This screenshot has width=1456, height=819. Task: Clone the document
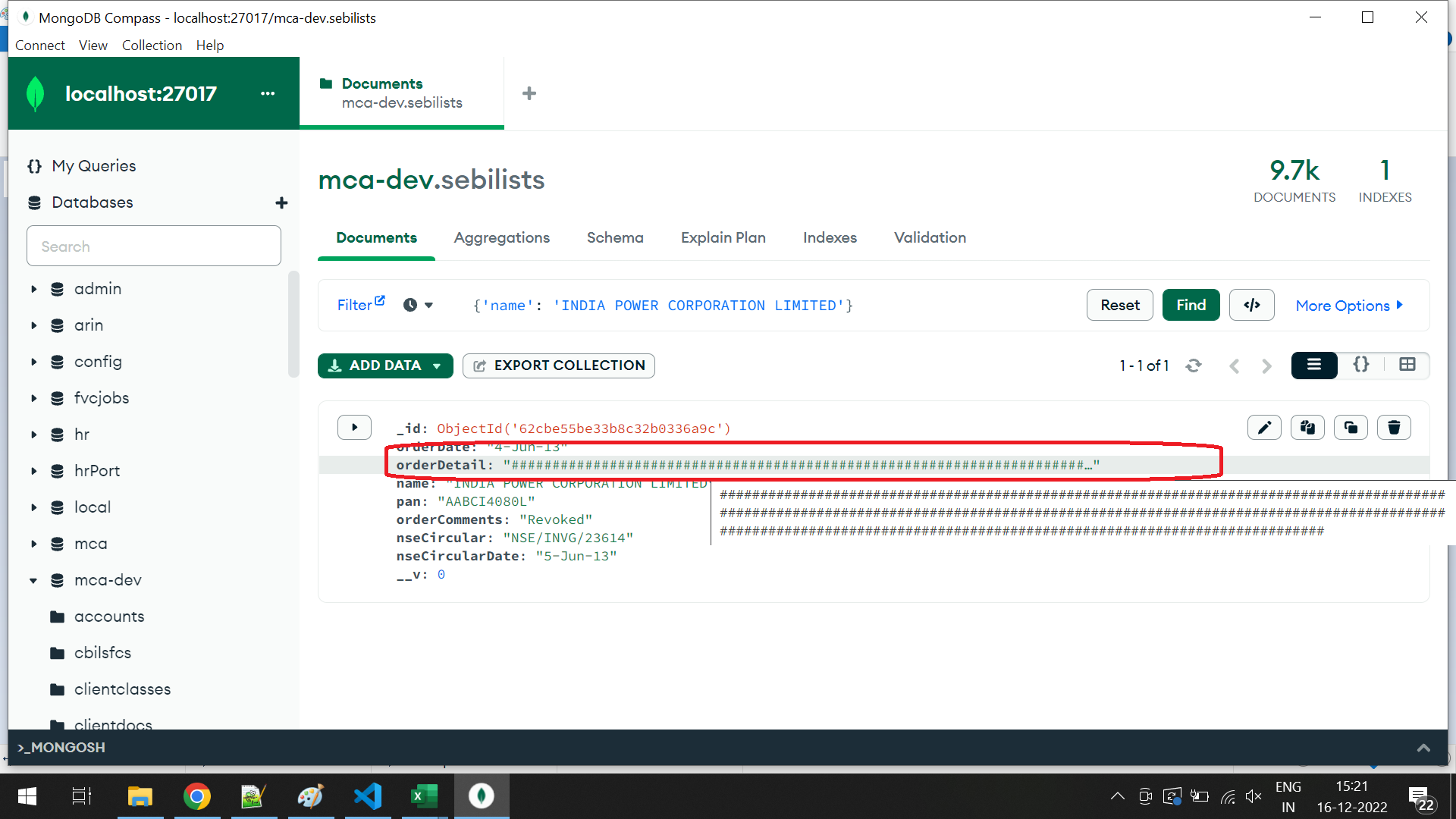(1351, 428)
